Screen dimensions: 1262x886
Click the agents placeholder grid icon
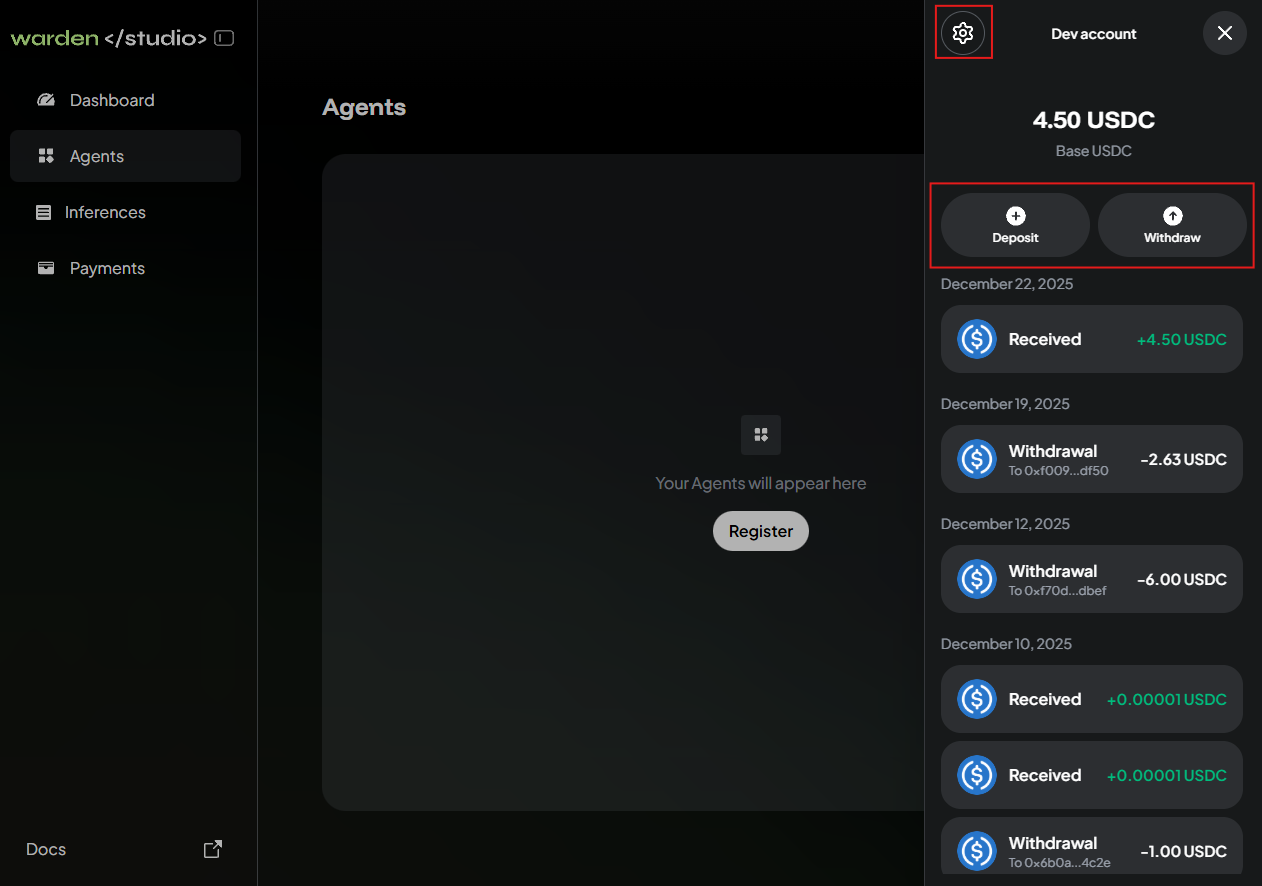pos(761,435)
